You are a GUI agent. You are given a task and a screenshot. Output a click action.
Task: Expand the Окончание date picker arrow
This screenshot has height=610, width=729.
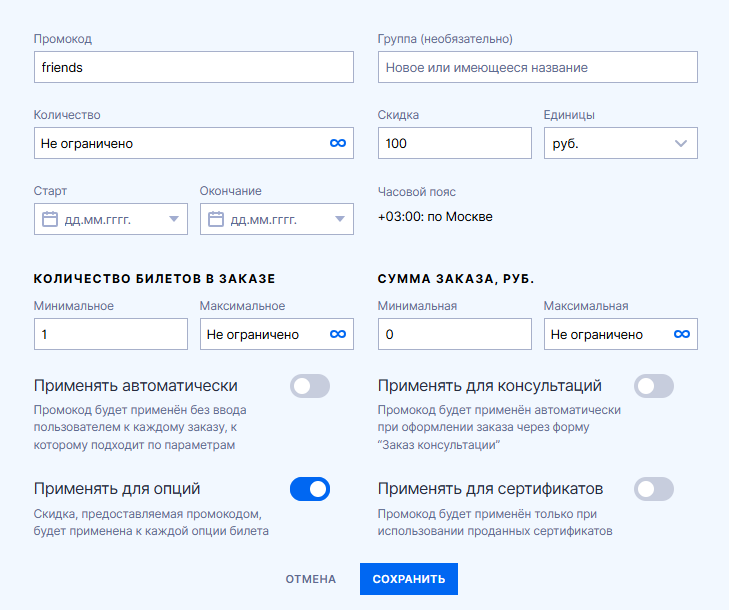point(340,219)
